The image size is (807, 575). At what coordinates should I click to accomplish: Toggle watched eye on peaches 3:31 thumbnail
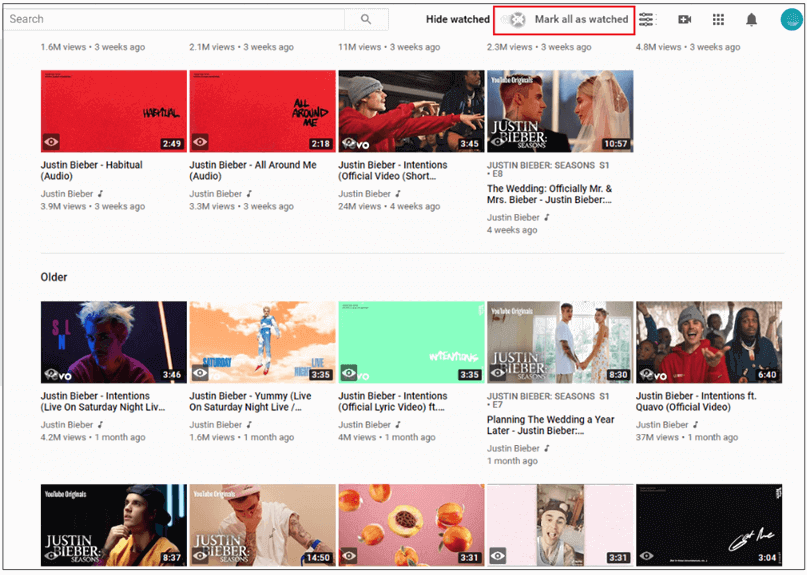349,555
